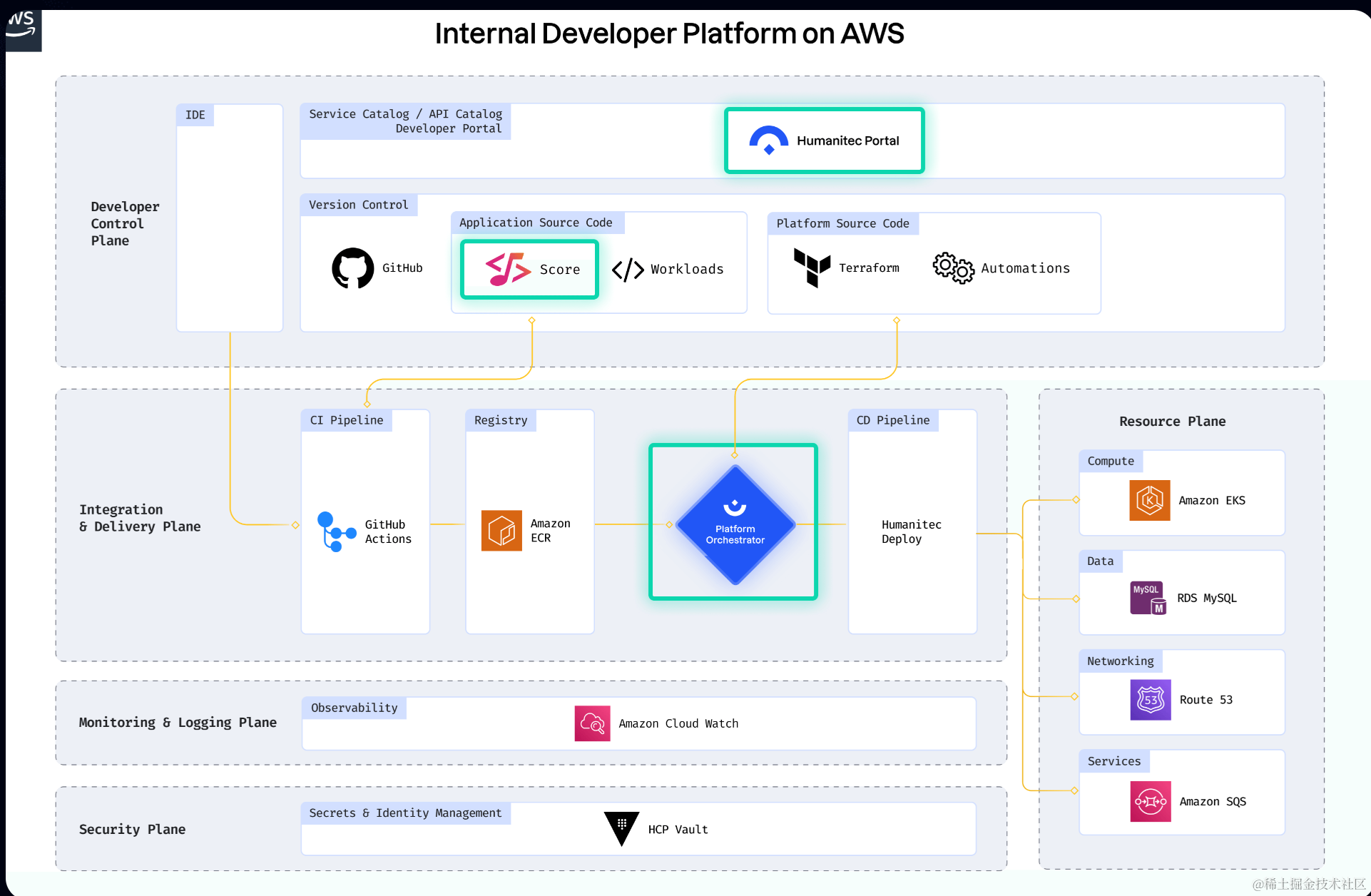Click the Workloads code brackets icon
This screenshot has height=896, width=1371.
point(628,270)
